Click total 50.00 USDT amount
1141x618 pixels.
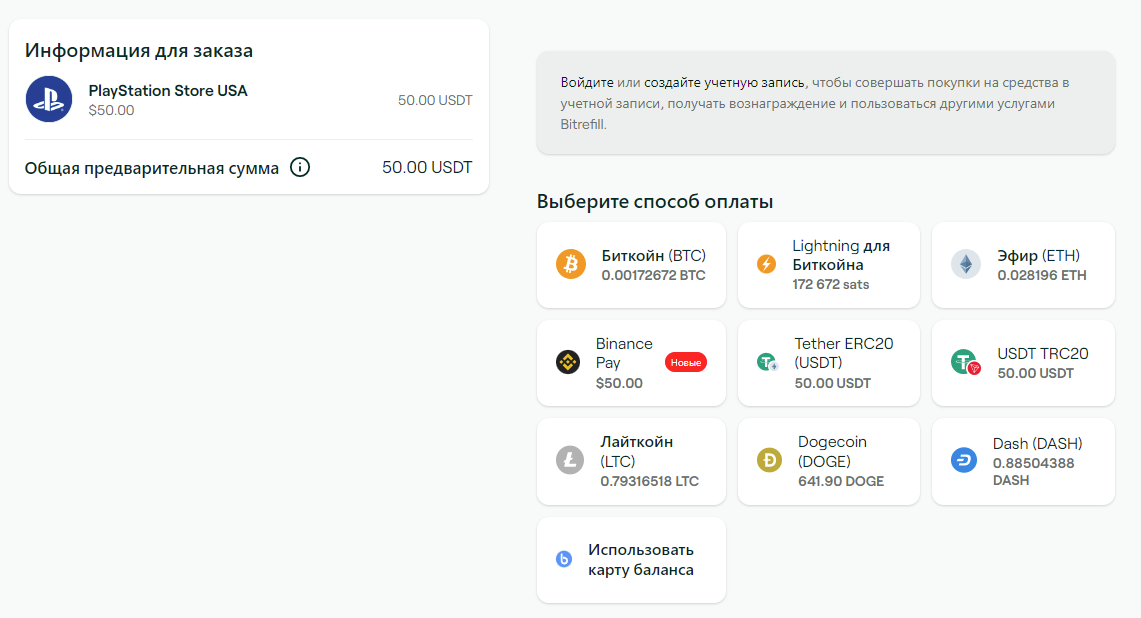427,167
